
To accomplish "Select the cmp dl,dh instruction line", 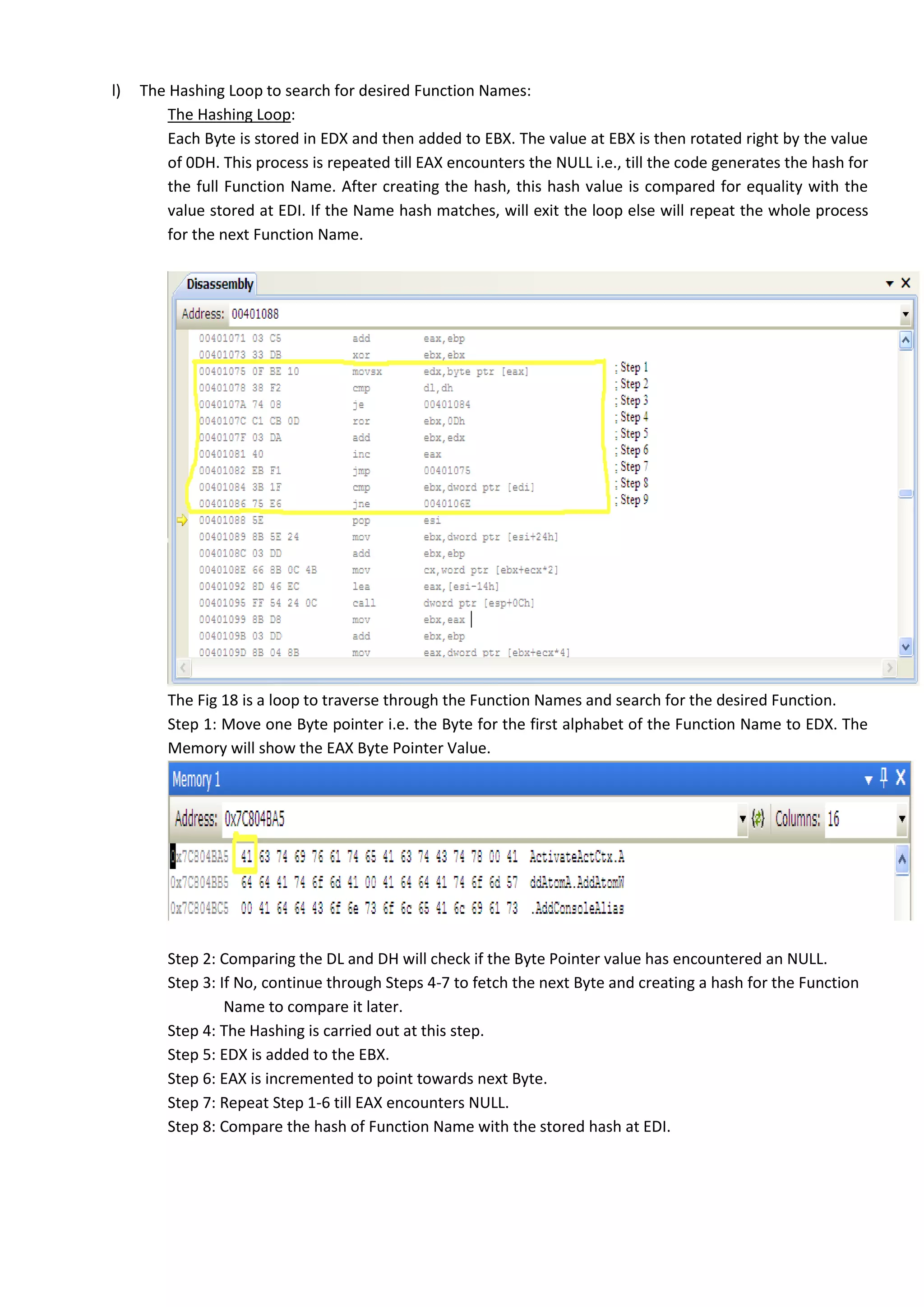I will click(x=326, y=388).
